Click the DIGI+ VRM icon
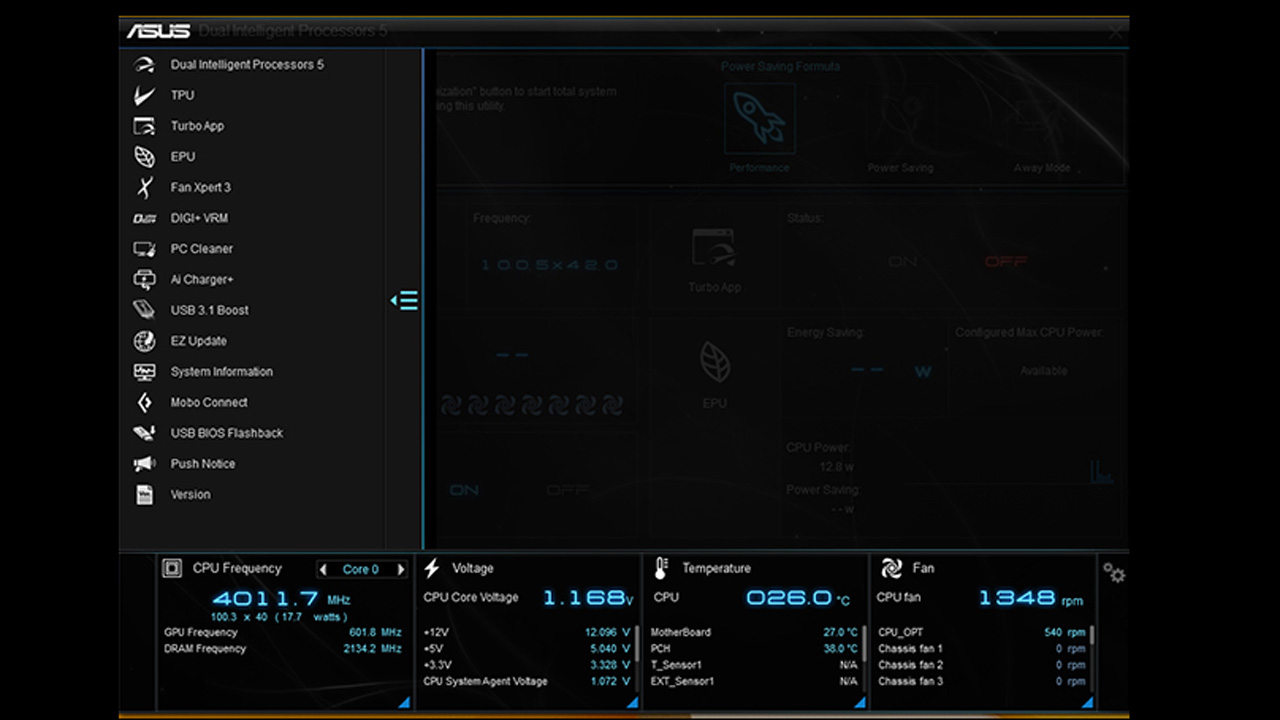This screenshot has width=1280, height=720. [145, 218]
